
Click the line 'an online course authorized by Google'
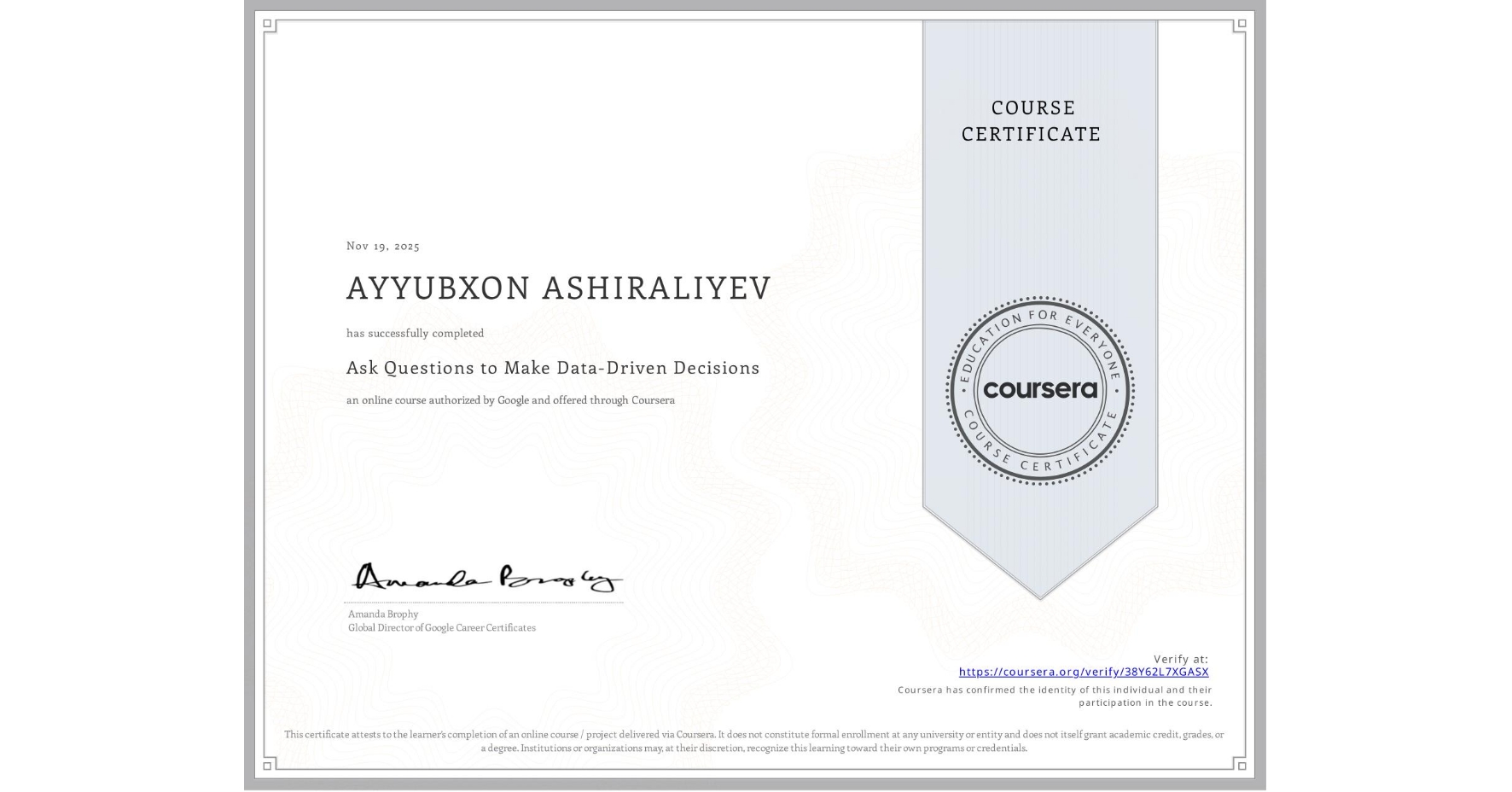pyautogui.click(x=509, y=399)
